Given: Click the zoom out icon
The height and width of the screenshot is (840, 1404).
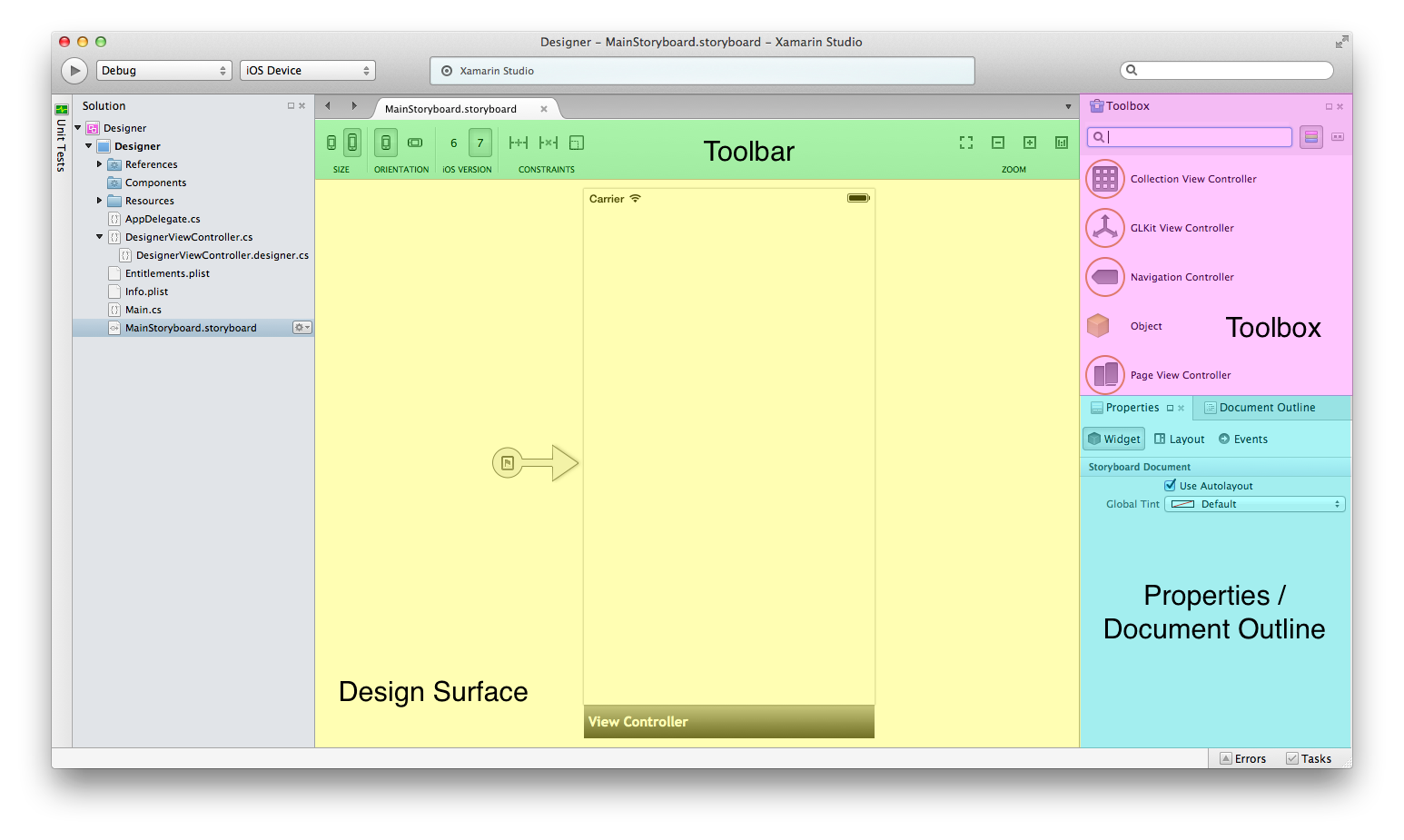Looking at the screenshot, I should (x=998, y=143).
